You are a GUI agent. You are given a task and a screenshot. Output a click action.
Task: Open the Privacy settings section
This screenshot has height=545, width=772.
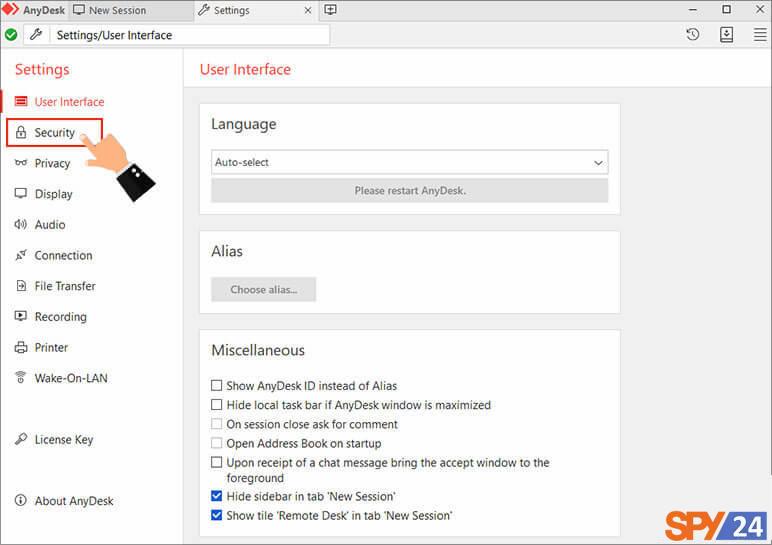tap(52, 163)
